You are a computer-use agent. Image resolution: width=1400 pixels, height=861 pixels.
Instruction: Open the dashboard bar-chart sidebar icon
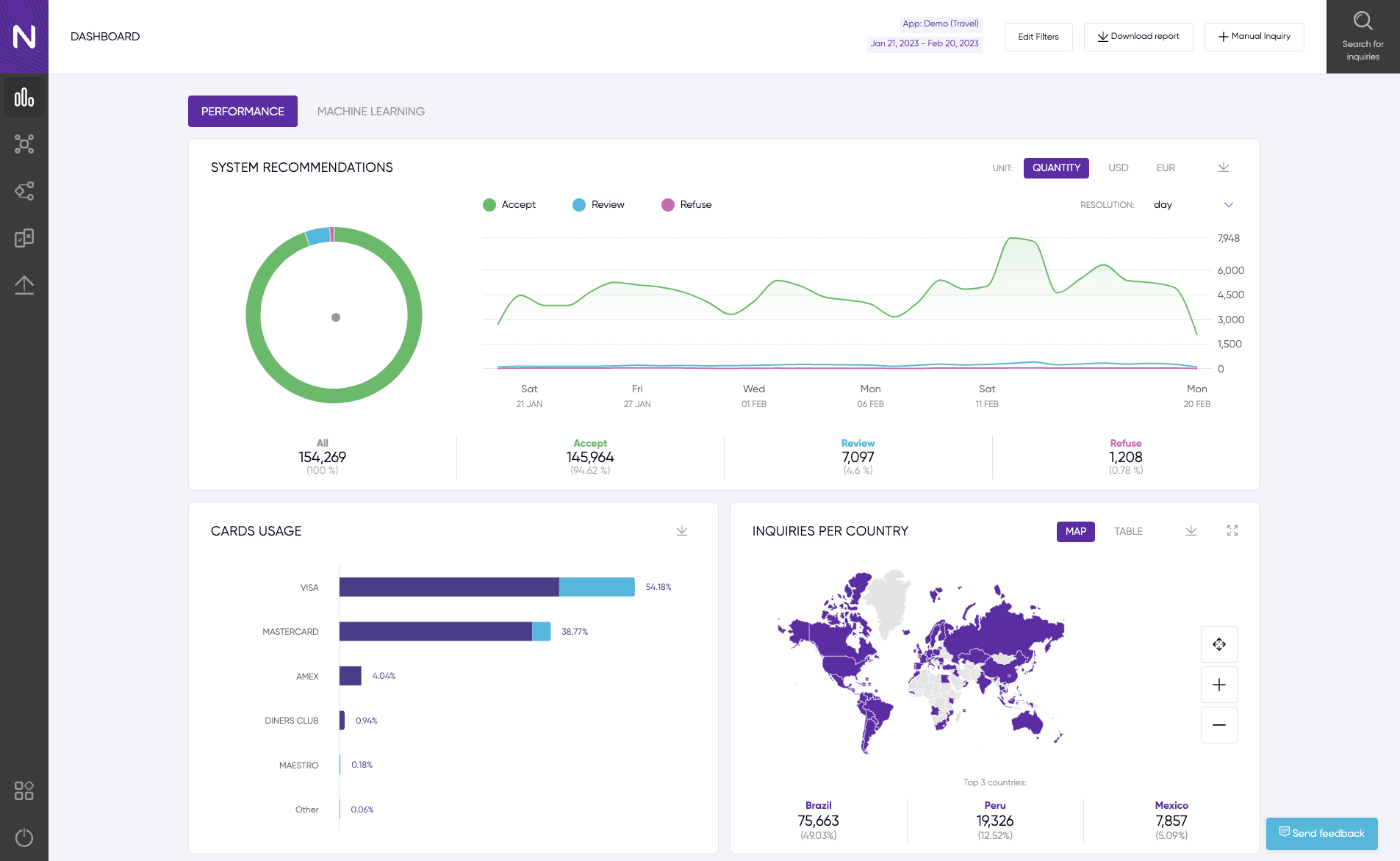(24, 97)
